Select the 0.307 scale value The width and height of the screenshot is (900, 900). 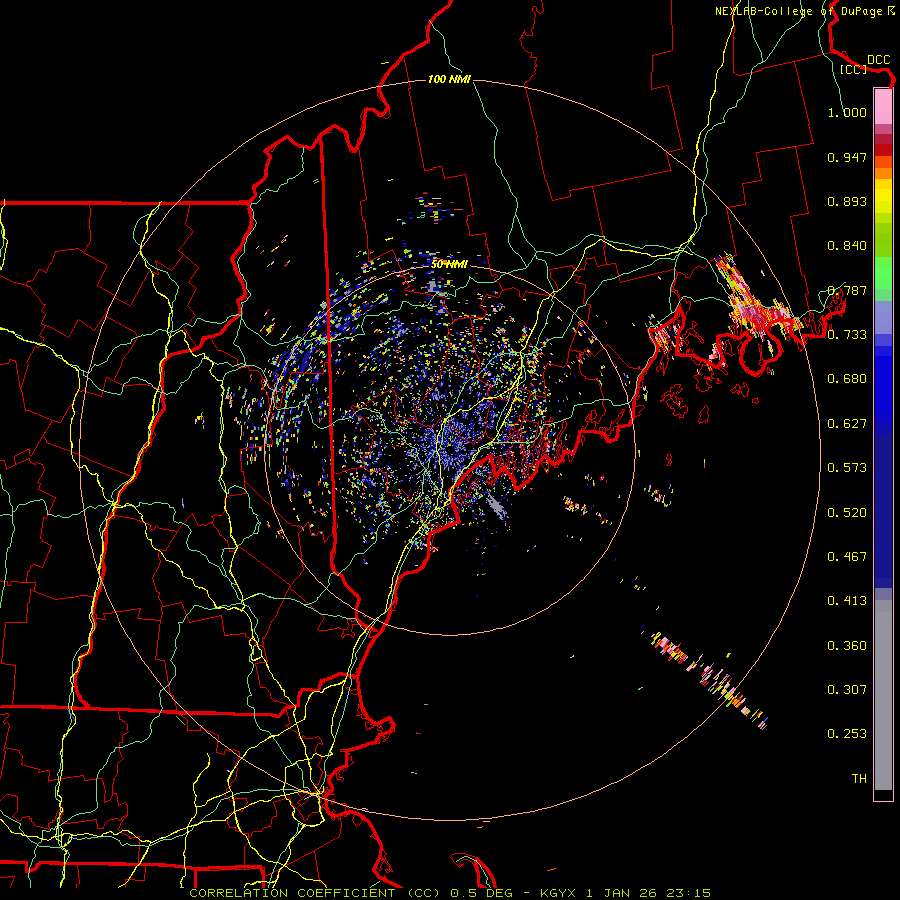[847, 690]
